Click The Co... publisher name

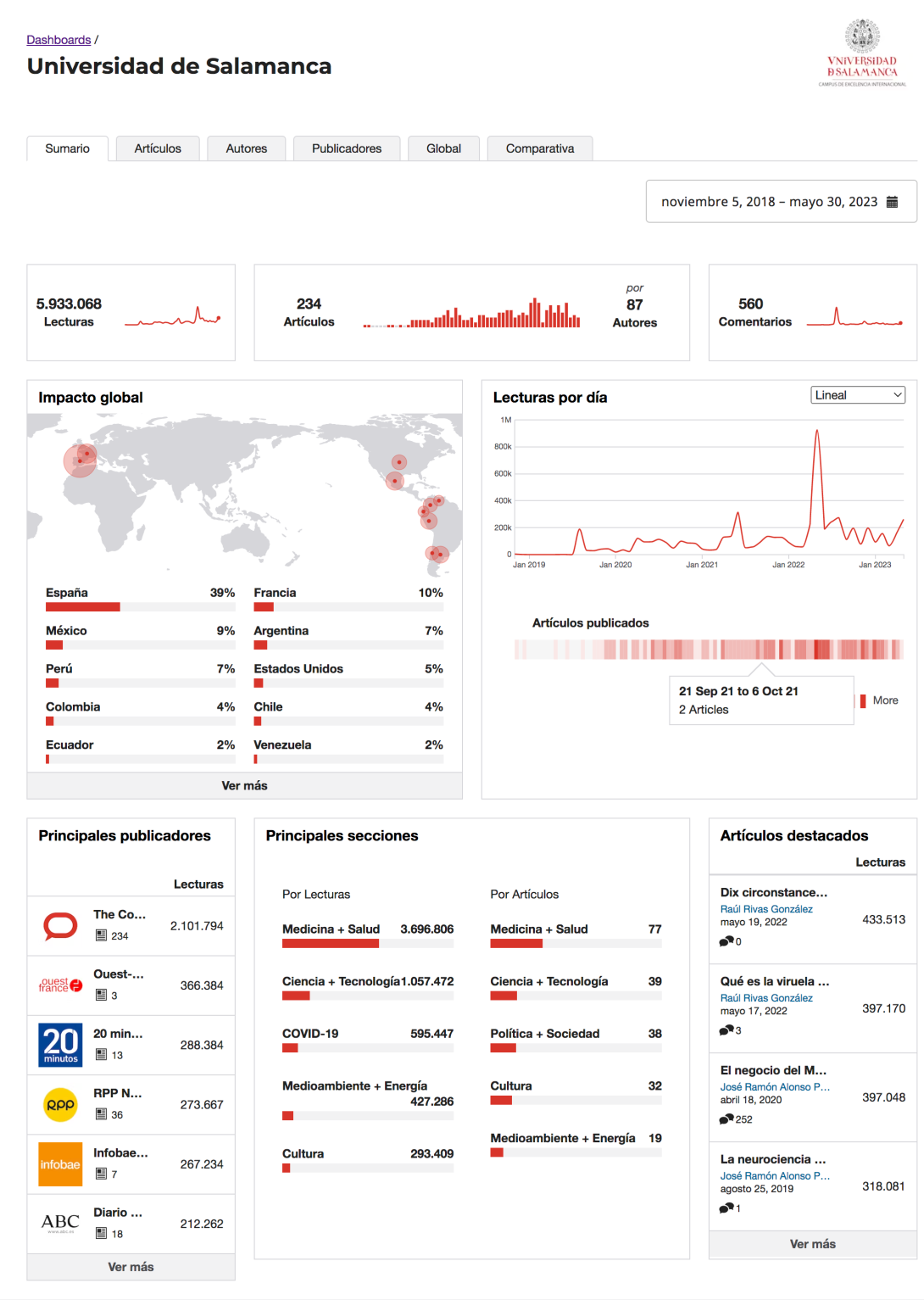pyautogui.click(x=120, y=914)
